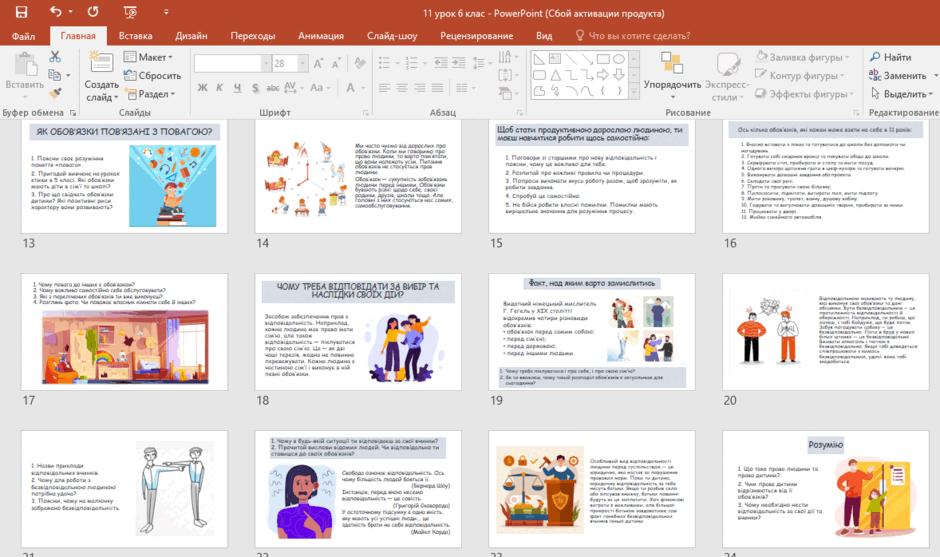Open the Рецензирование tab

477,36
